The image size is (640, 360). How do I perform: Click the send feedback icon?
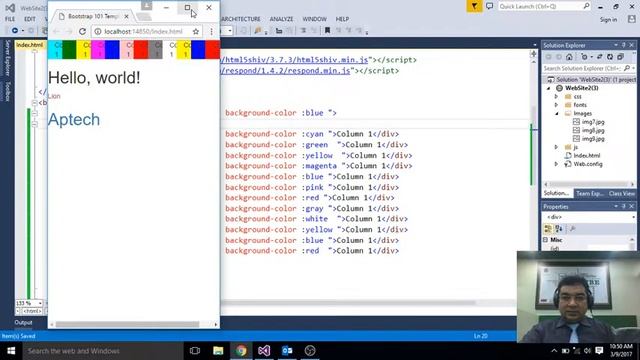click(489, 7)
